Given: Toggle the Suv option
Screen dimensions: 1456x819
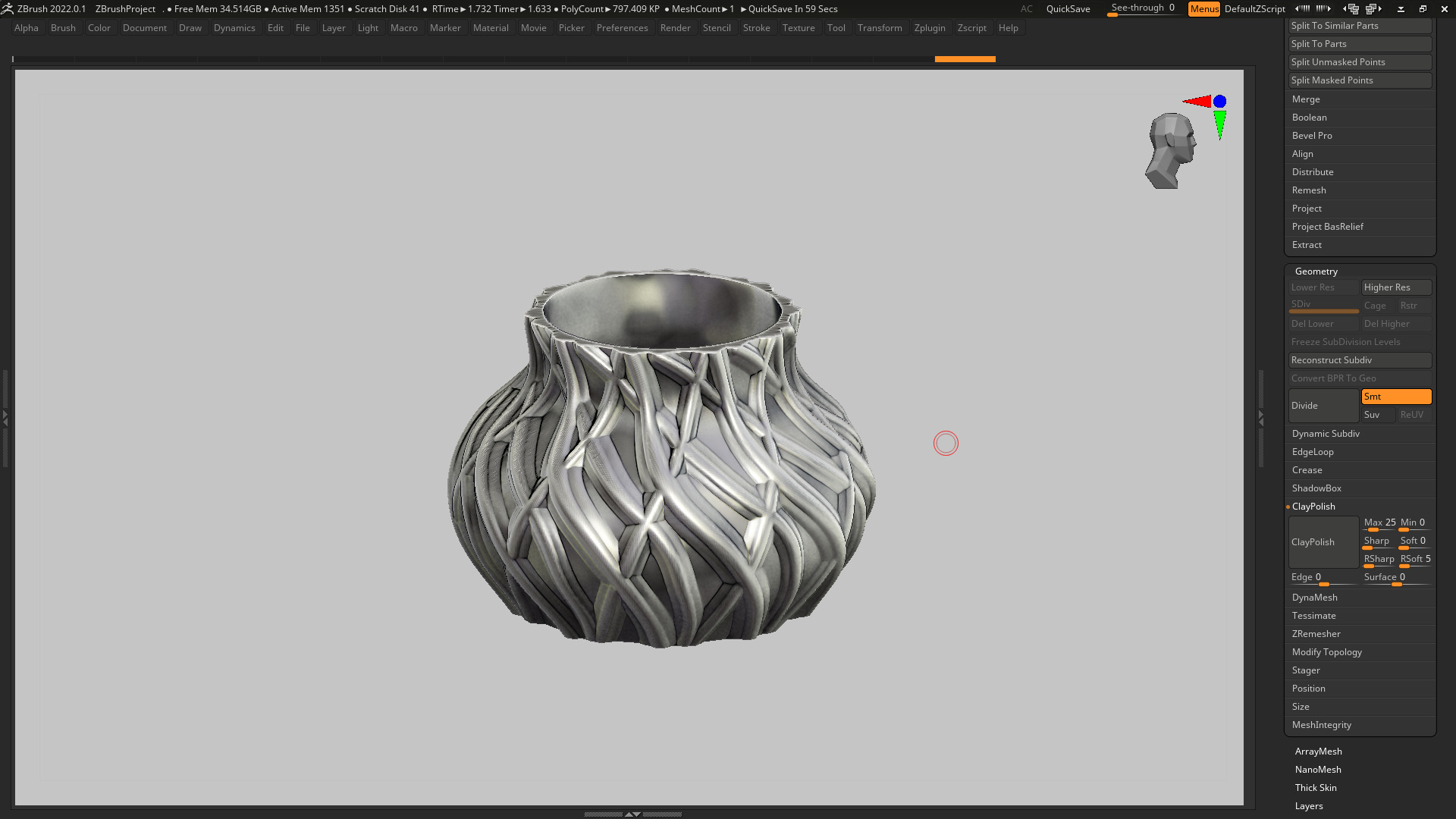Looking at the screenshot, I should pyautogui.click(x=1378, y=415).
